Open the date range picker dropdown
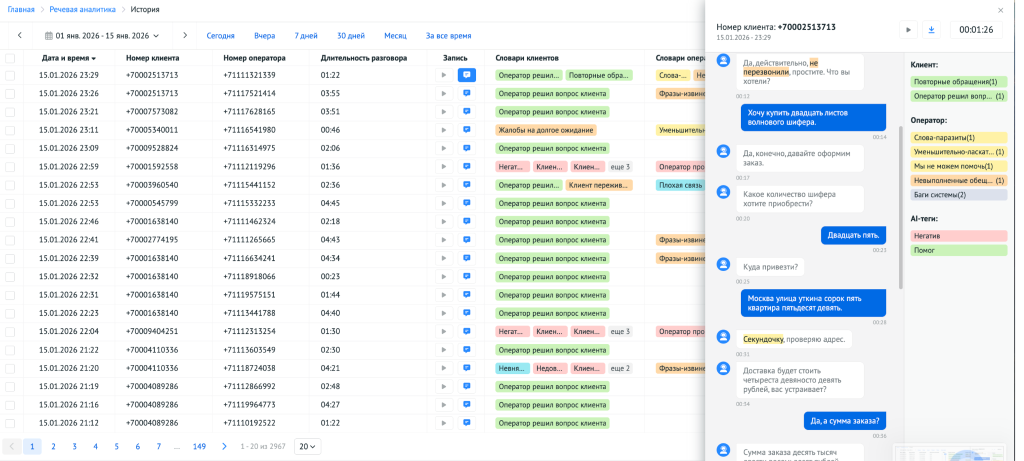 click(103, 36)
